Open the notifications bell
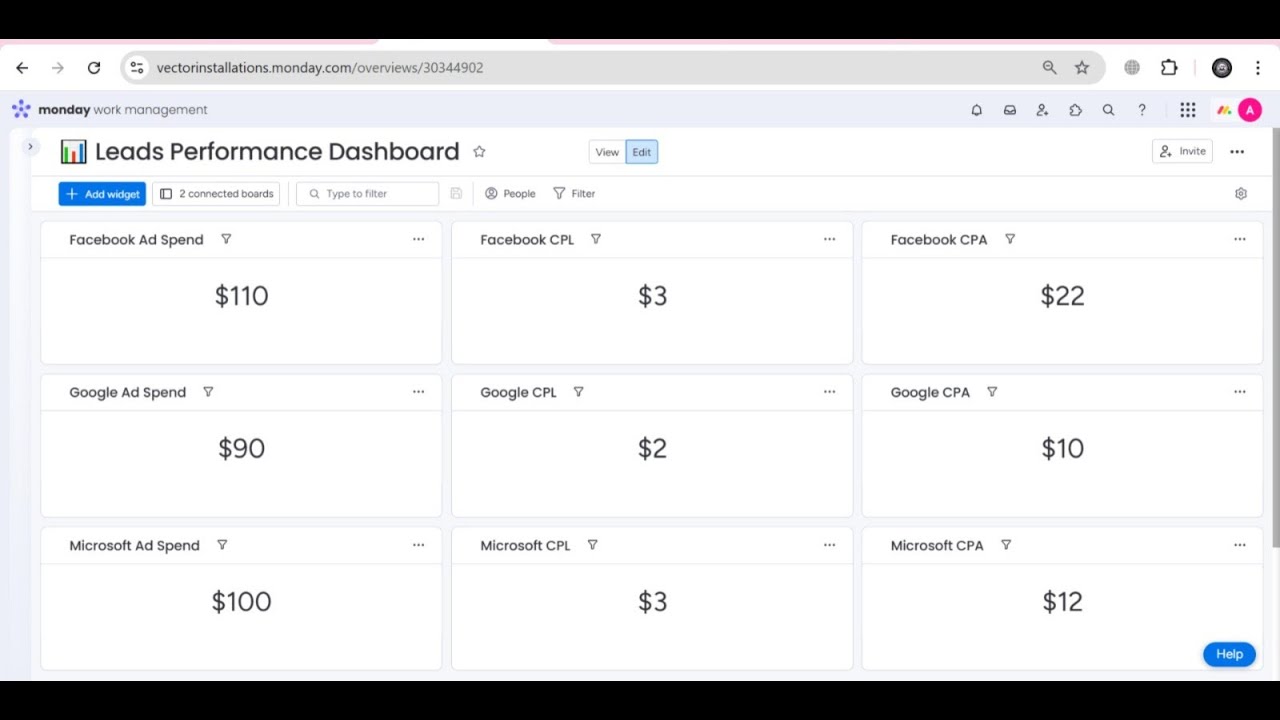 (x=977, y=110)
